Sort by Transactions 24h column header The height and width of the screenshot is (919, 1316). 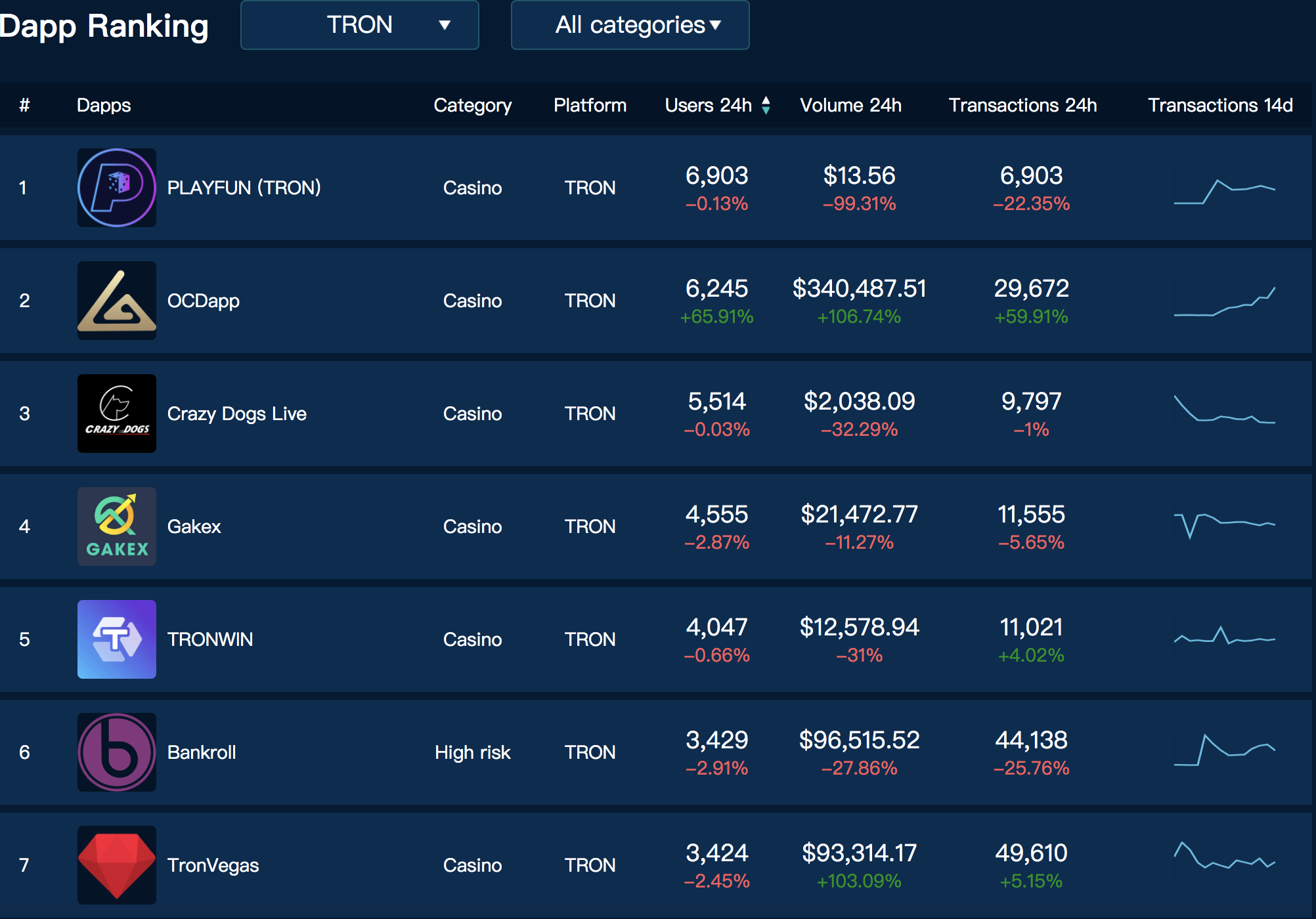coord(1022,105)
